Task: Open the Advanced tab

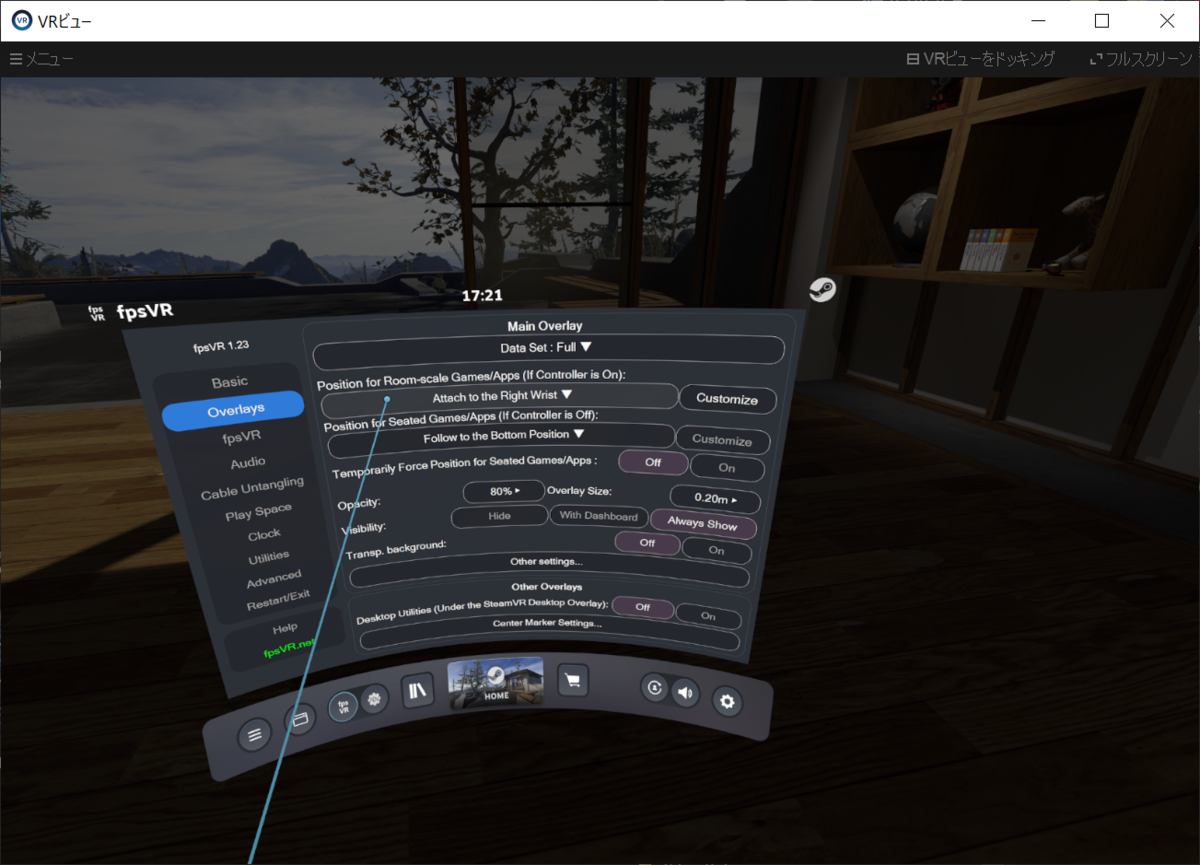Action: point(274,579)
